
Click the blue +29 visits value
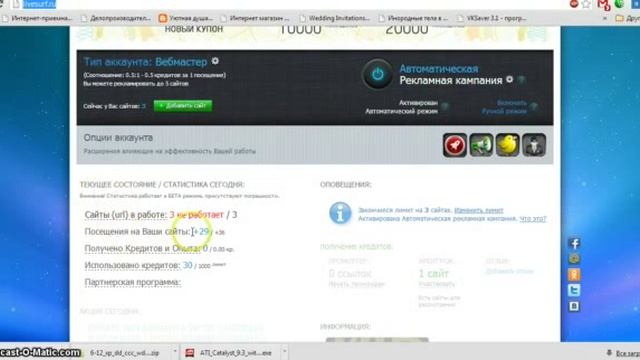coord(202,231)
